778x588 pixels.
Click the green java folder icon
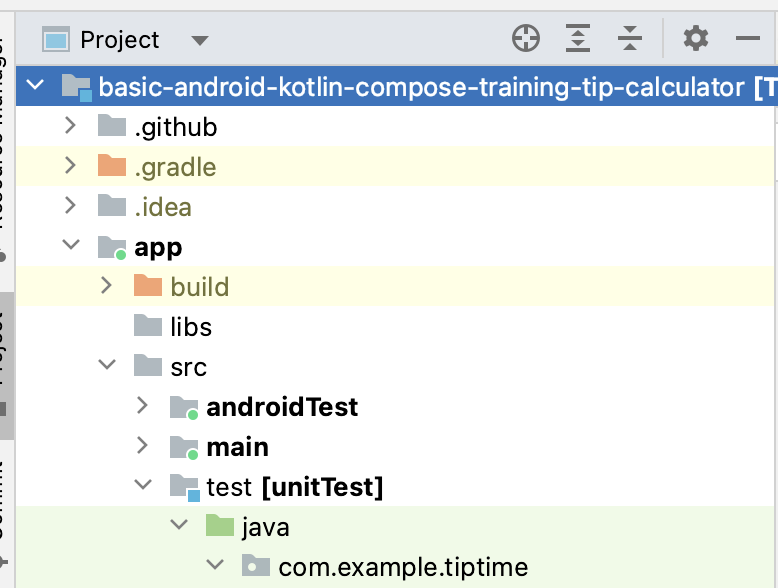[x=220, y=526]
